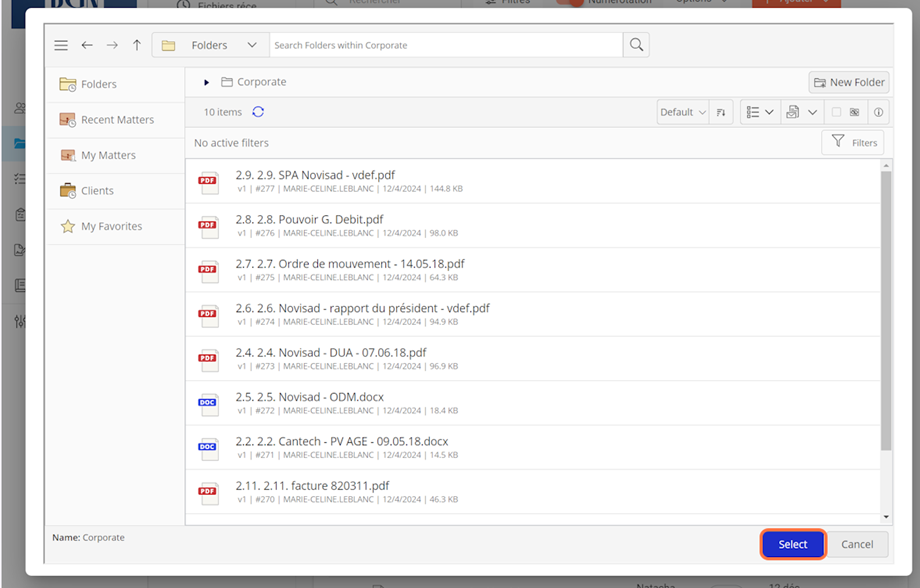Toggle the select-all checkbox in toolbar

tap(837, 112)
